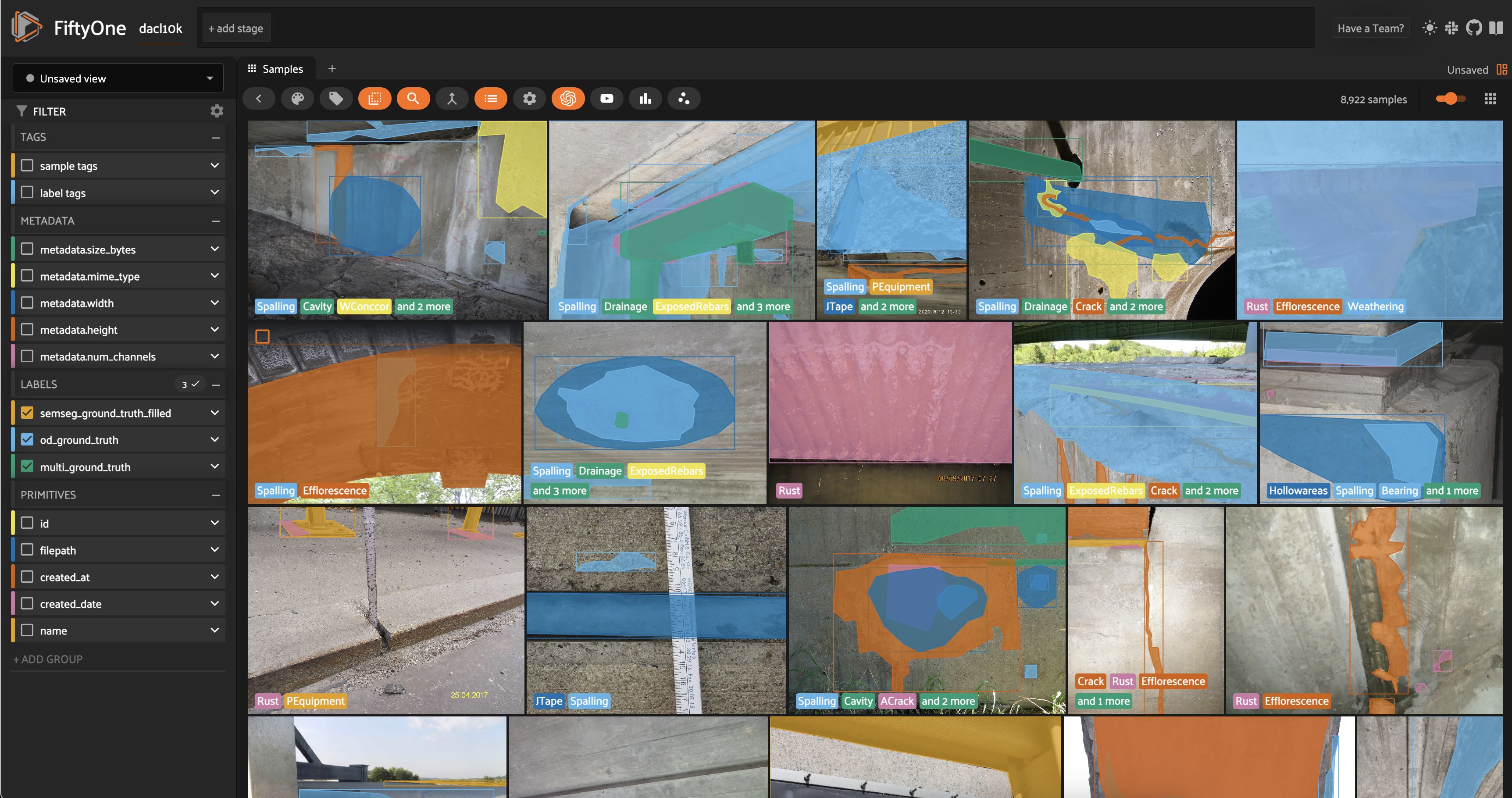
Task: Uncheck the od_ground_truth checkbox
Action: (27, 439)
